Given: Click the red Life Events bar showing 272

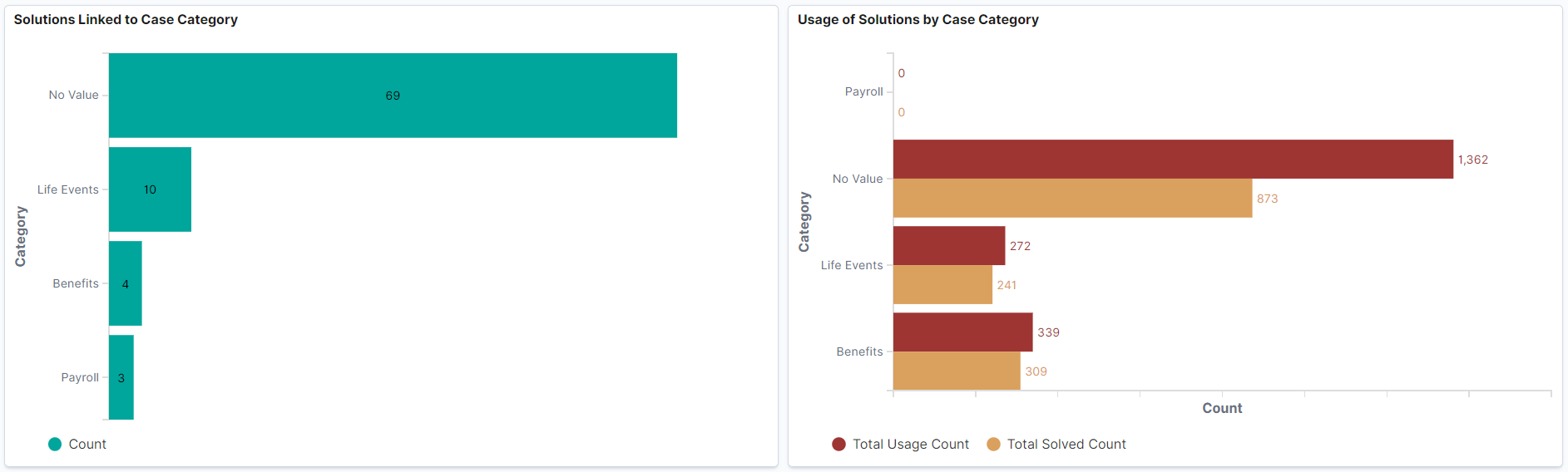Looking at the screenshot, I should (949, 246).
